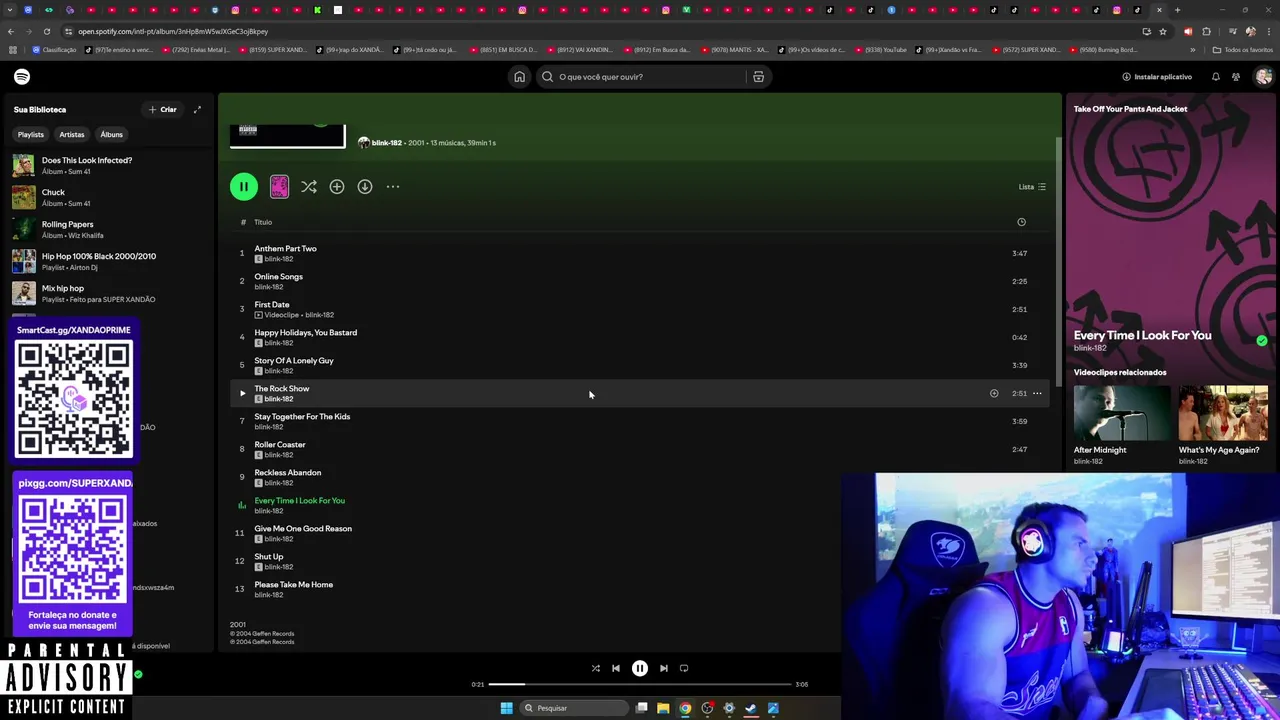Click the Pesquisar taskbar search box

pyautogui.click(x=573, y=708)
